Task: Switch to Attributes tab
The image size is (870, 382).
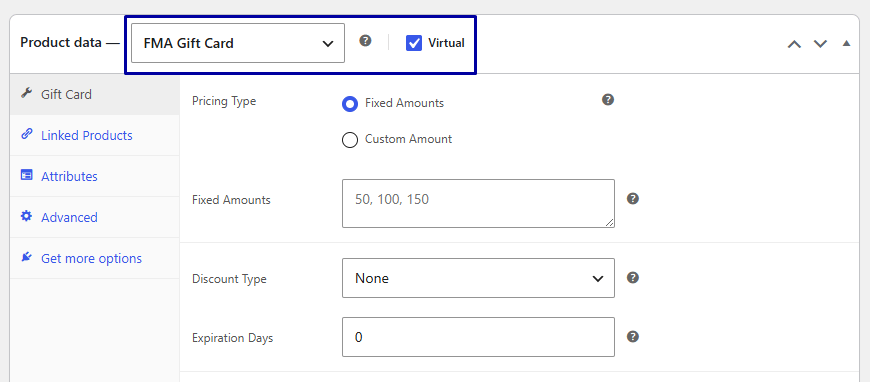Action: coord(94,177)
